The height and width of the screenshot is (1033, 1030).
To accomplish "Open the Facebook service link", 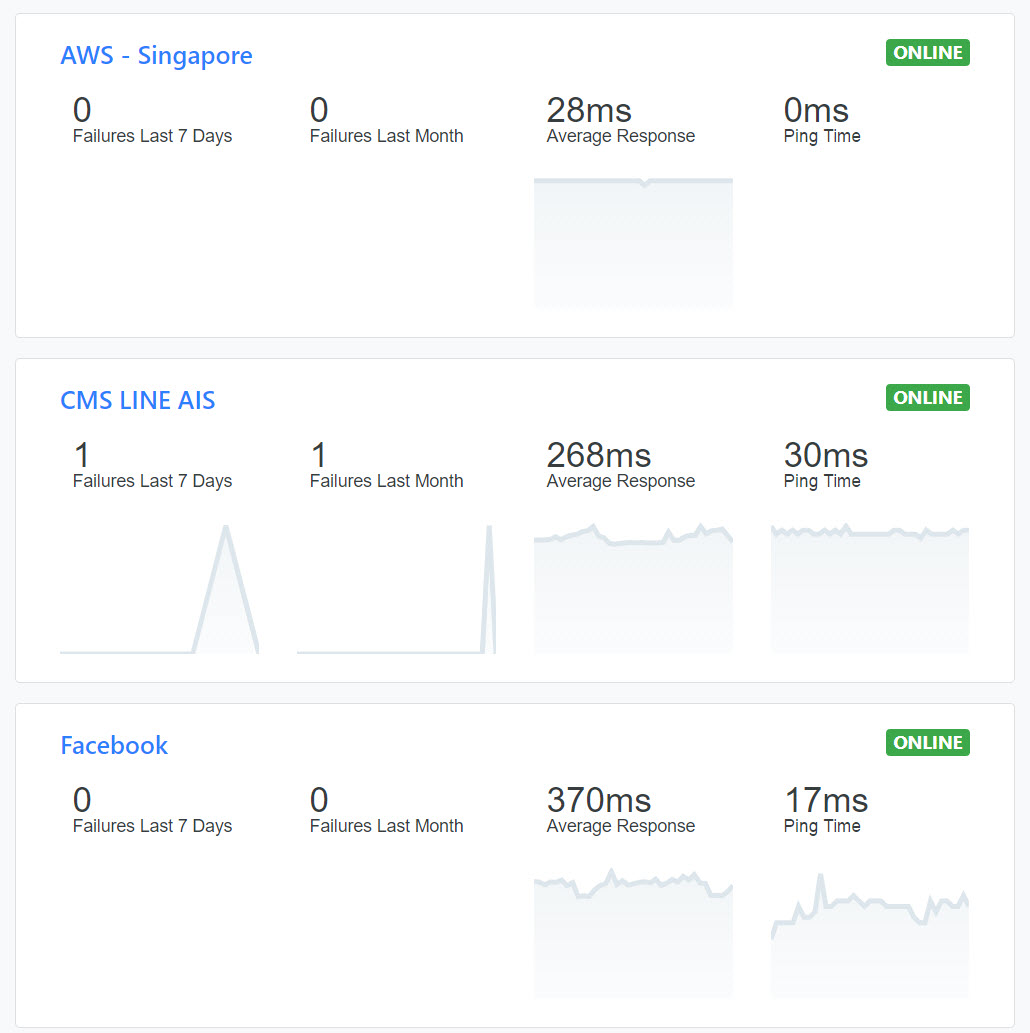I will [x=114, y=745].
